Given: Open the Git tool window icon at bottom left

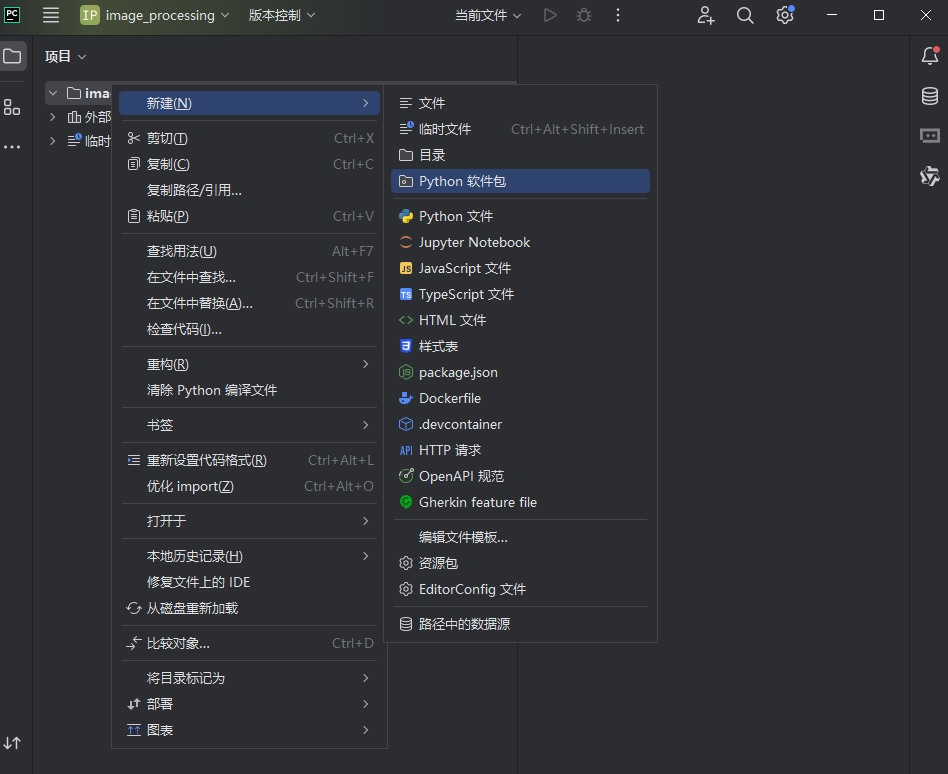Looking at the screenshot, I should click(x=12, y=743).
